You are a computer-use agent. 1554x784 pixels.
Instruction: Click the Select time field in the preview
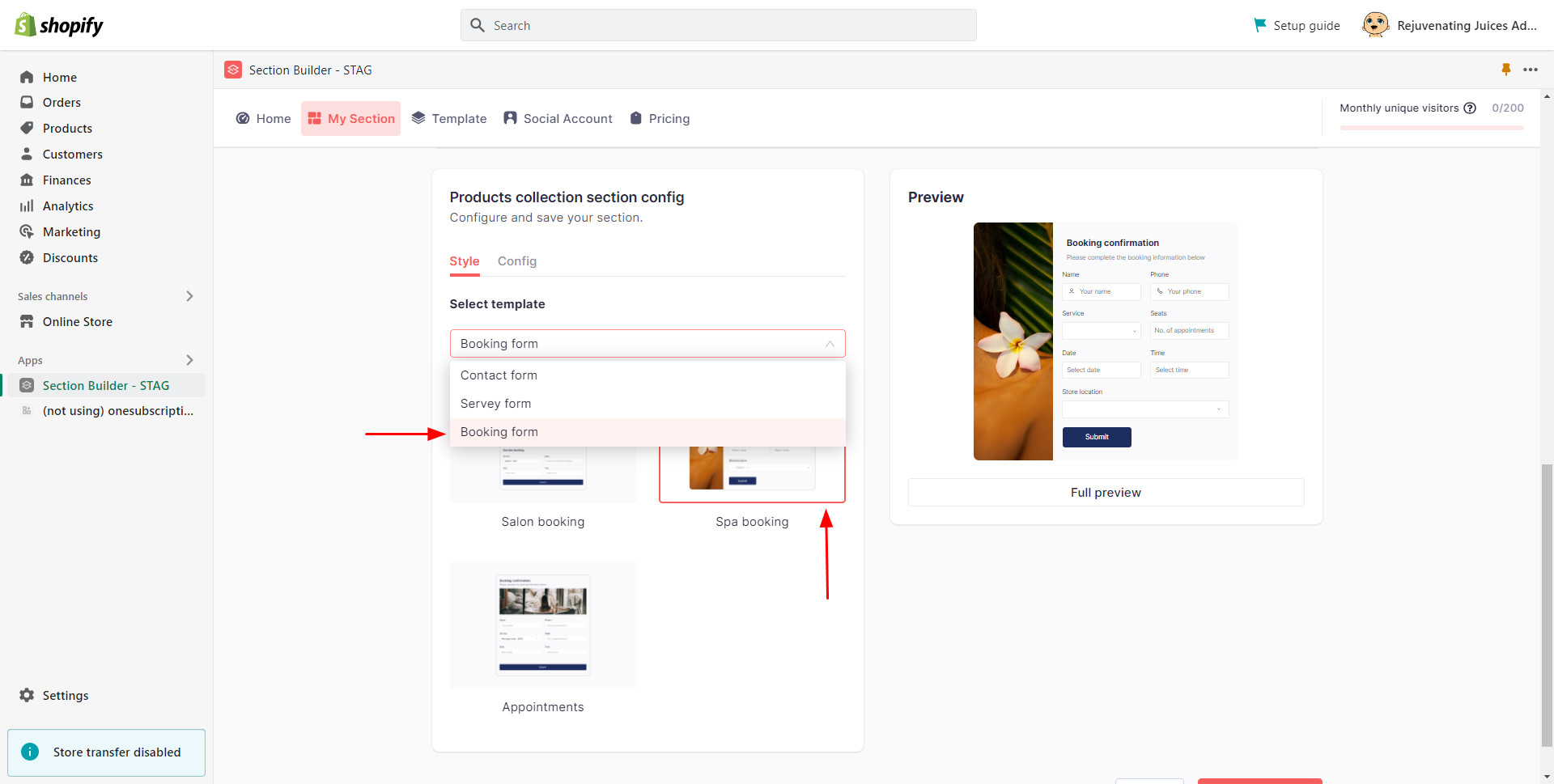[1190, 371]
